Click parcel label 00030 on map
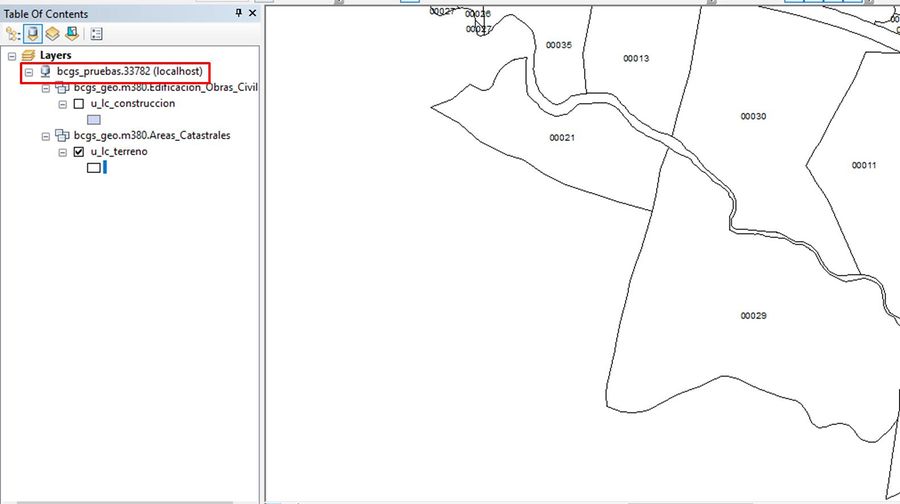 [753, 117]
